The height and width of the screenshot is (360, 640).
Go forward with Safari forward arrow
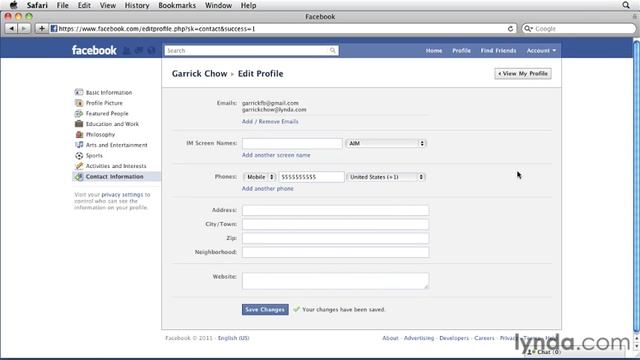(x=24, y=29)
